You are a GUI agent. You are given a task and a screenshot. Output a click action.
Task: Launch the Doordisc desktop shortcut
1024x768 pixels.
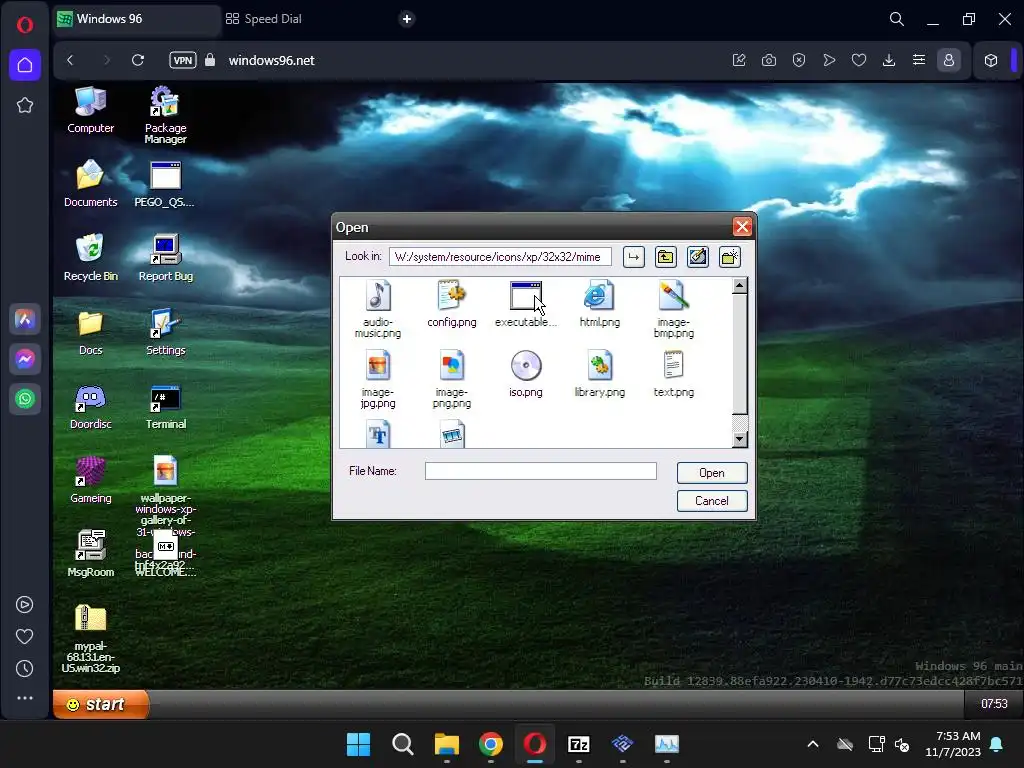[90, 406]
